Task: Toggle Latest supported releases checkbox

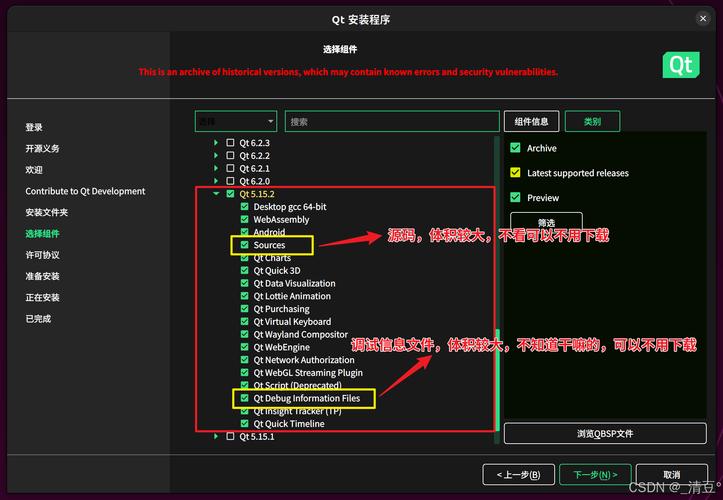Action: coord(515,173)
